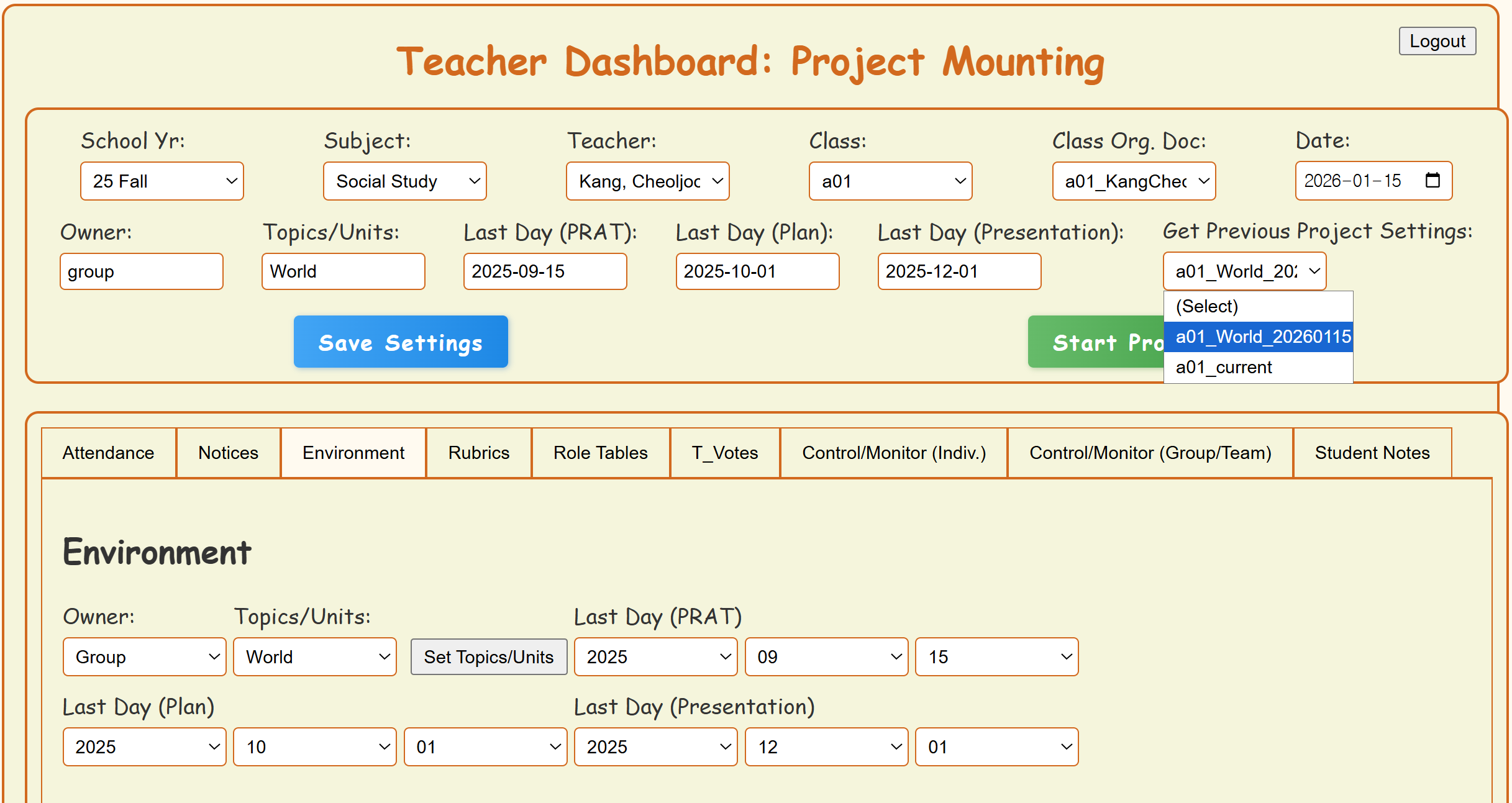Viewport: 1512px width, 803px height.
Task: Expand Environment Owner Group dropdown
Action: [144, 657]
